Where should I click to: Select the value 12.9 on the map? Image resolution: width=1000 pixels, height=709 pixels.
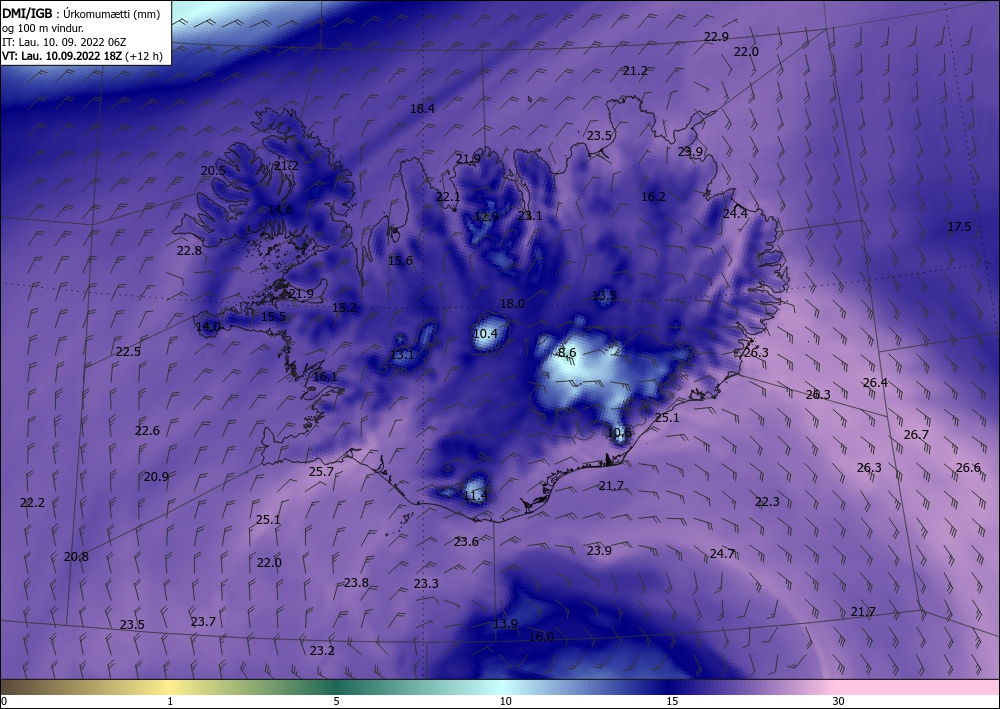[x=487, y=216]
